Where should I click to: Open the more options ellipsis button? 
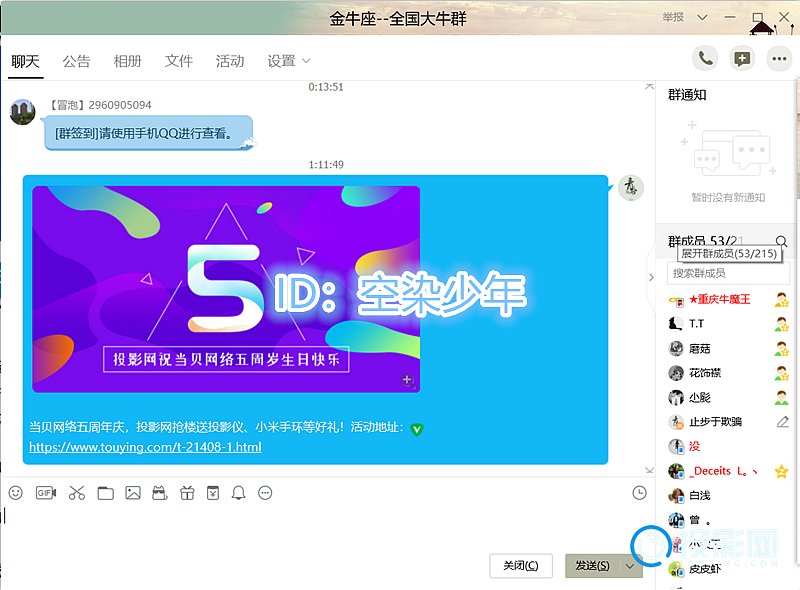[779, 59]
